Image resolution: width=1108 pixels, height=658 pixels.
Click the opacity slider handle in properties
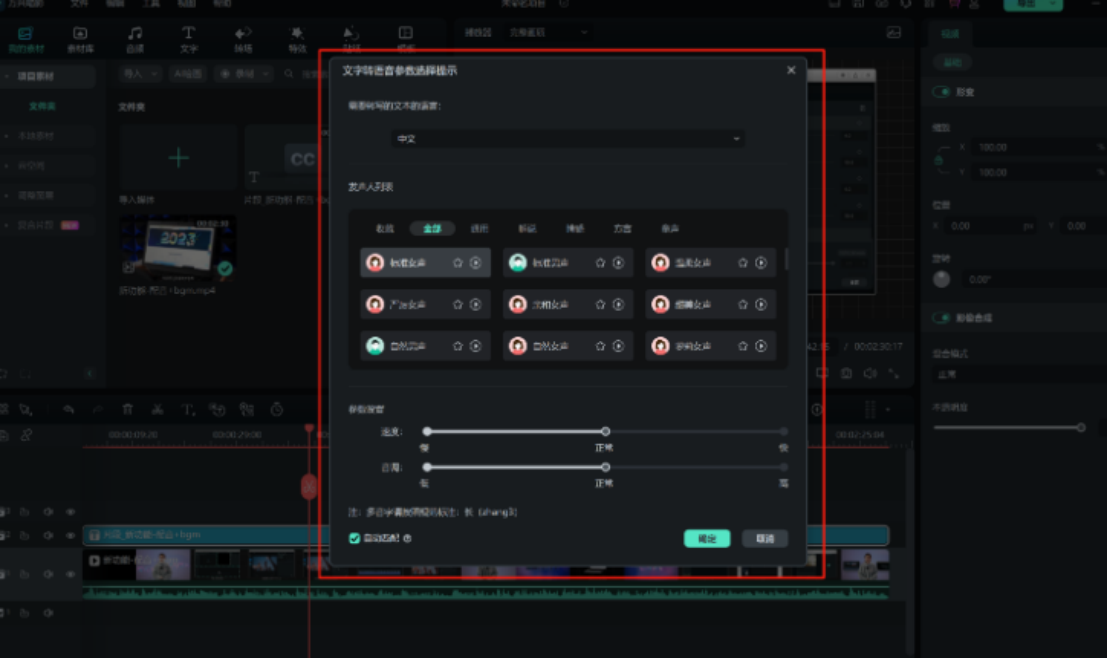point(1080,428)
